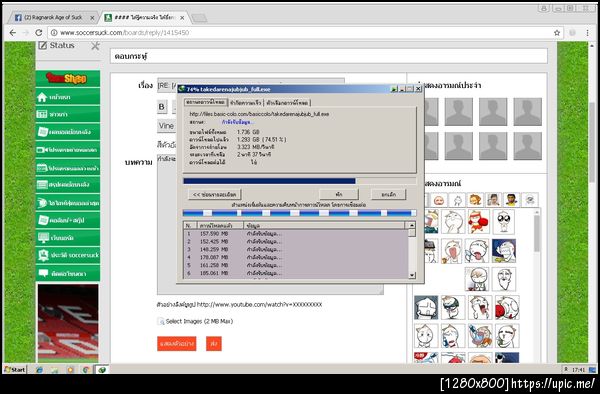Open the home item with house icon
Image resolution: width=600 pixels, height=394 pixels.
pyautogui.click(x=68, y=97)
